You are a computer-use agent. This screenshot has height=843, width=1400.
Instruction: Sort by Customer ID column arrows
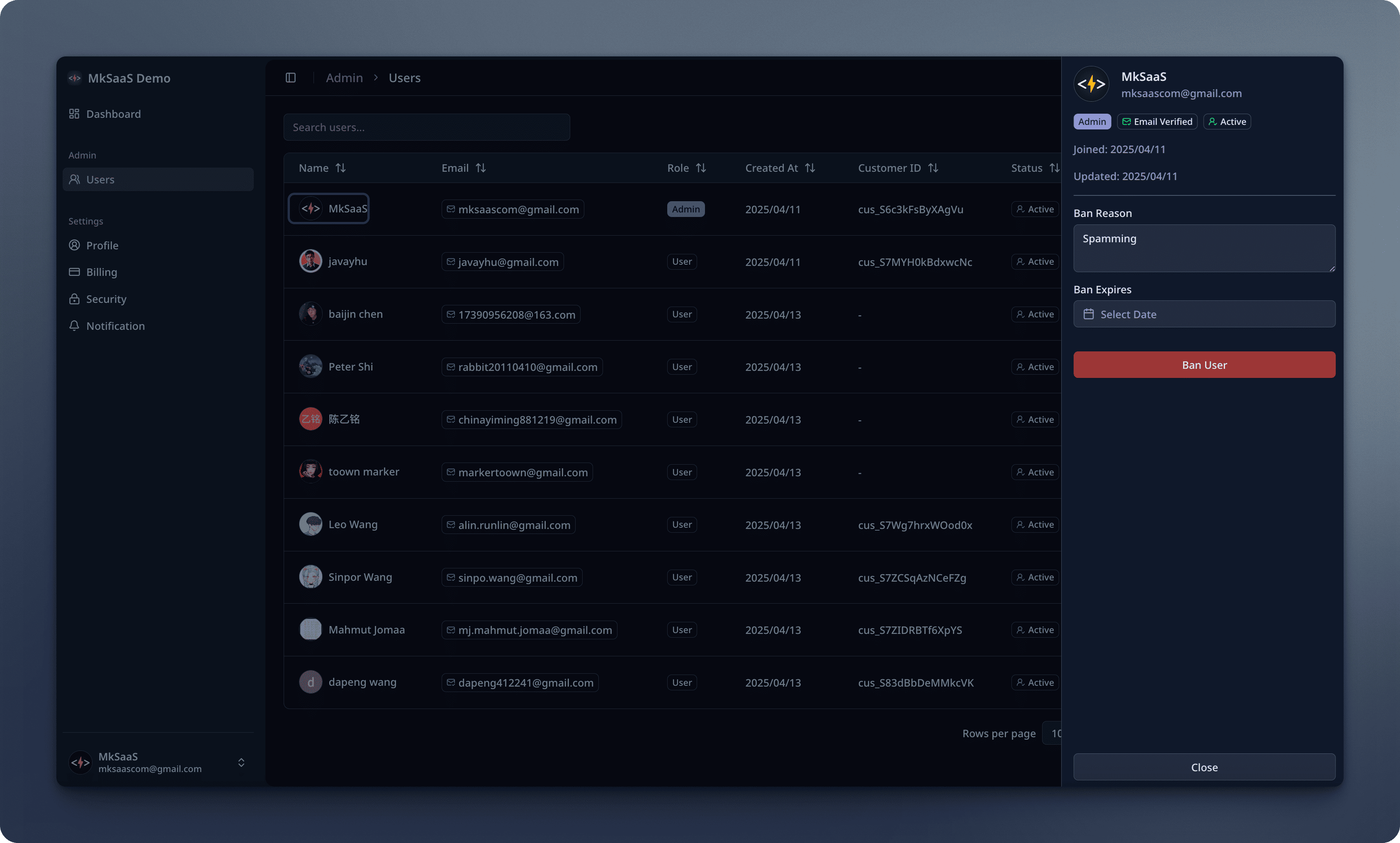[933, 168]
